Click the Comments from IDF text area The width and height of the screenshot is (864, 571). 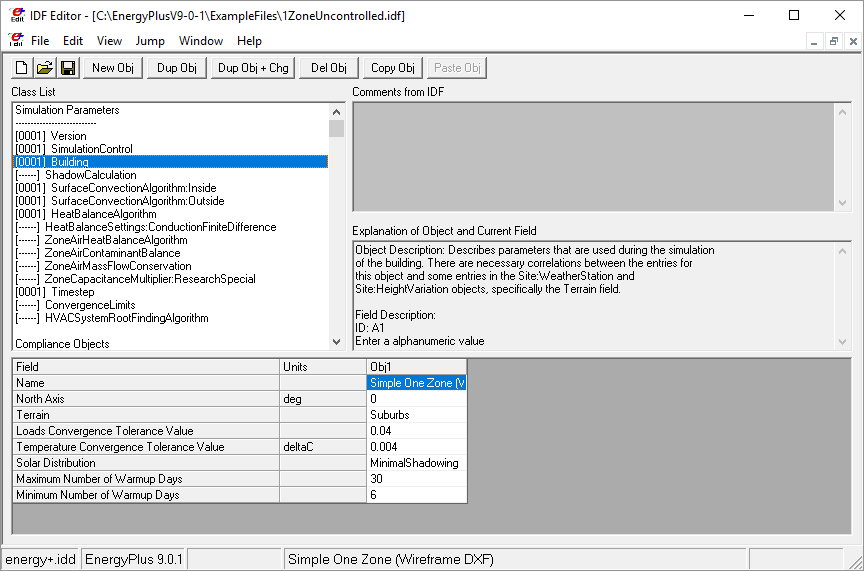point(594,157)
